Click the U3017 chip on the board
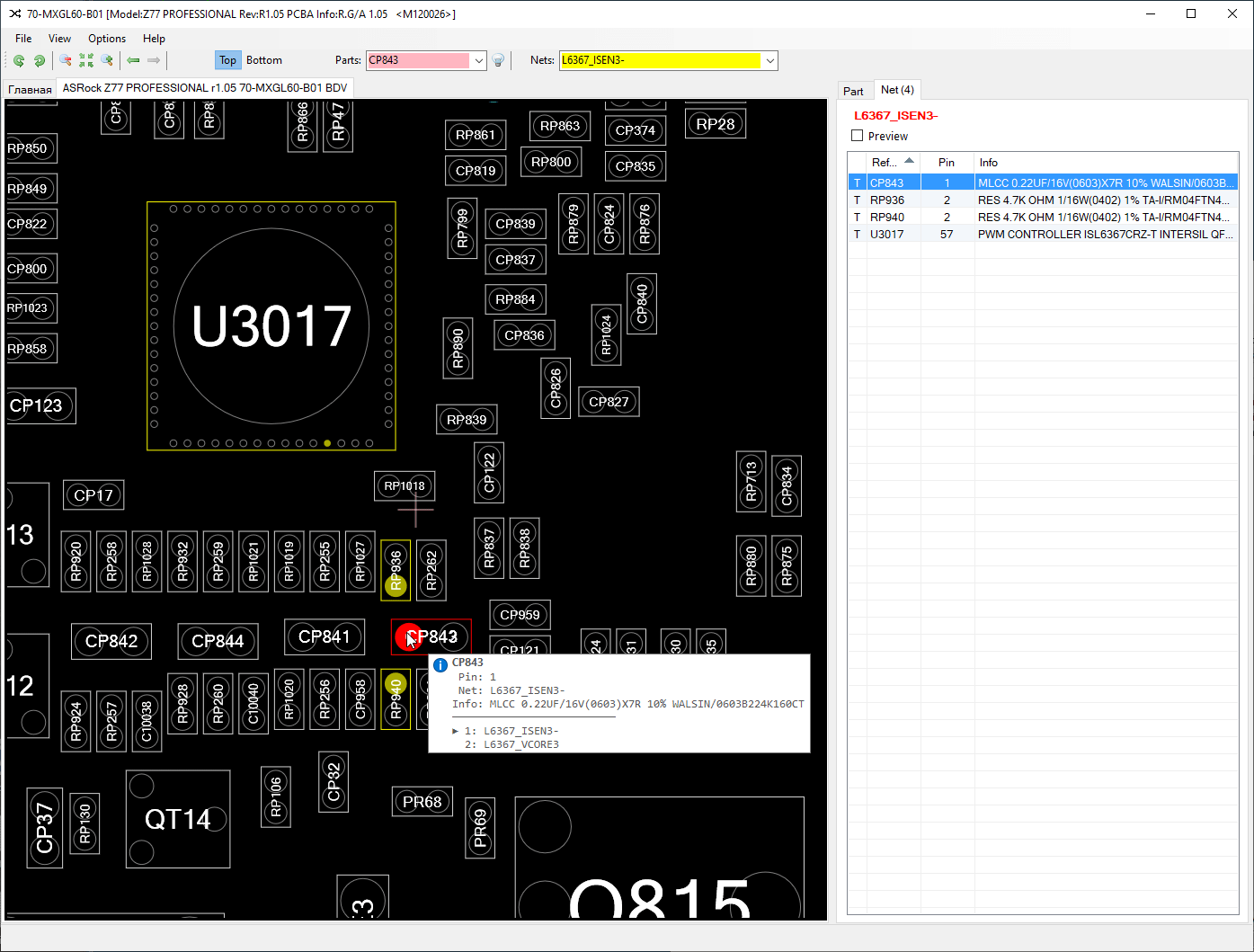 (271, 325)
